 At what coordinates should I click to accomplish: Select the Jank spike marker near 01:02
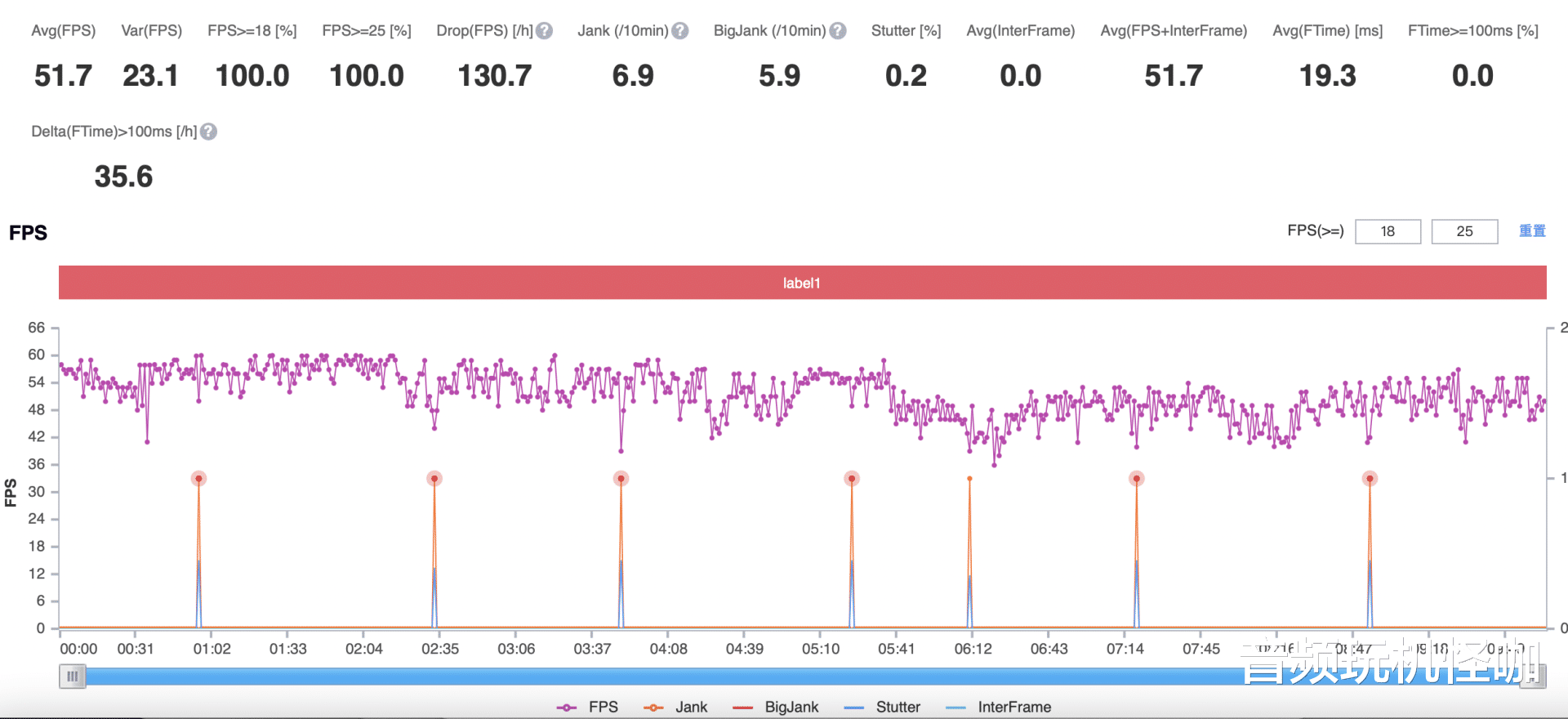click(198, 479)
